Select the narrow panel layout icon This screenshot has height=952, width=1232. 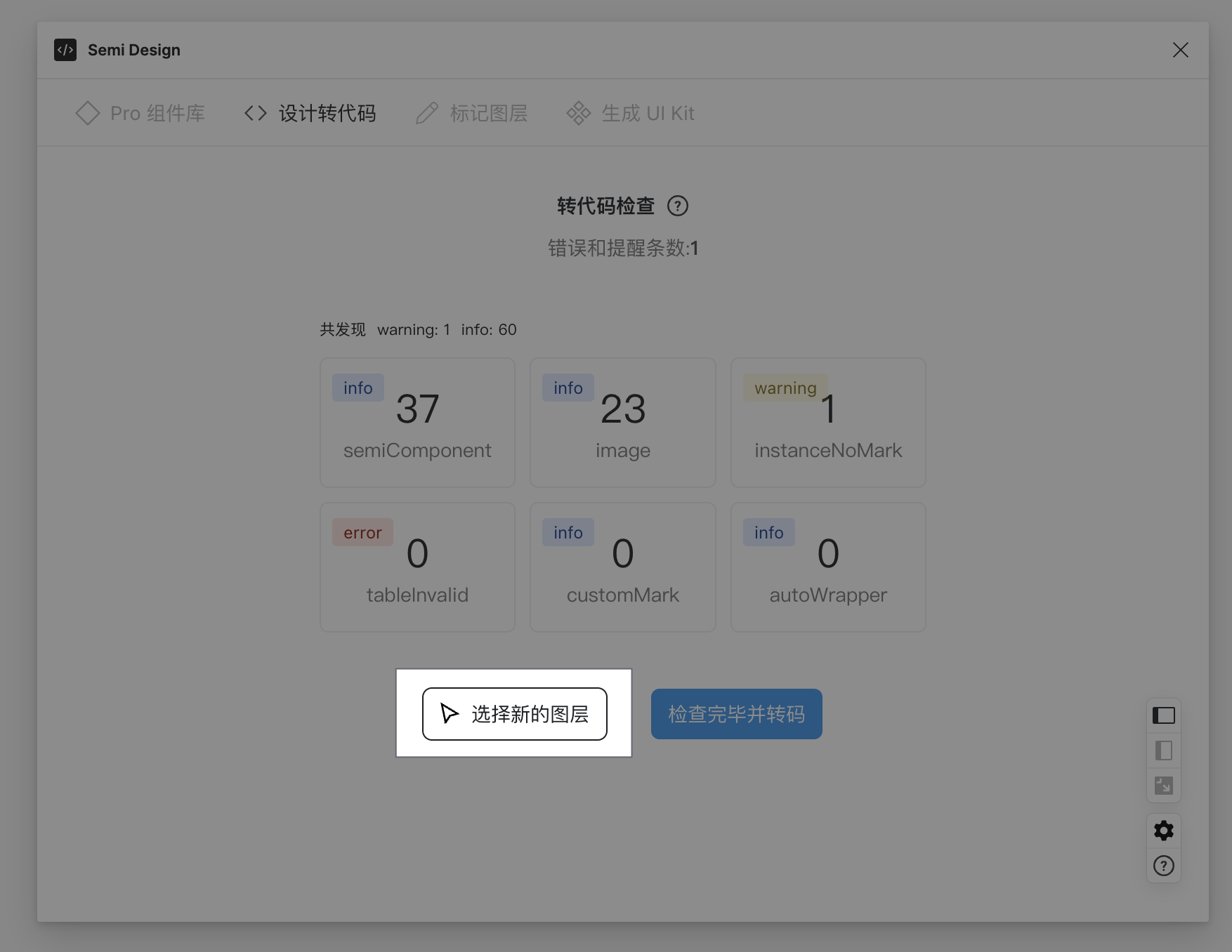click(x=1164, y=751)
